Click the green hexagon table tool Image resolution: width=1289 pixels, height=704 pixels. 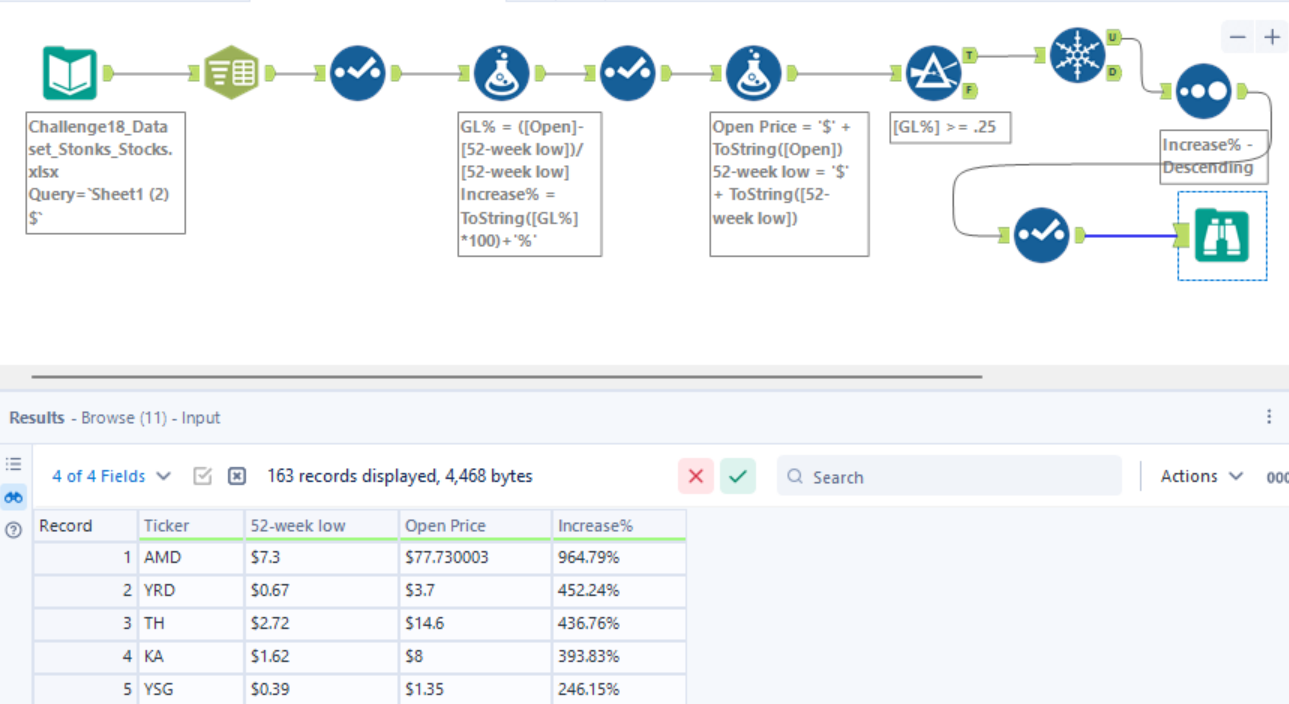click(x=231, y=73)
